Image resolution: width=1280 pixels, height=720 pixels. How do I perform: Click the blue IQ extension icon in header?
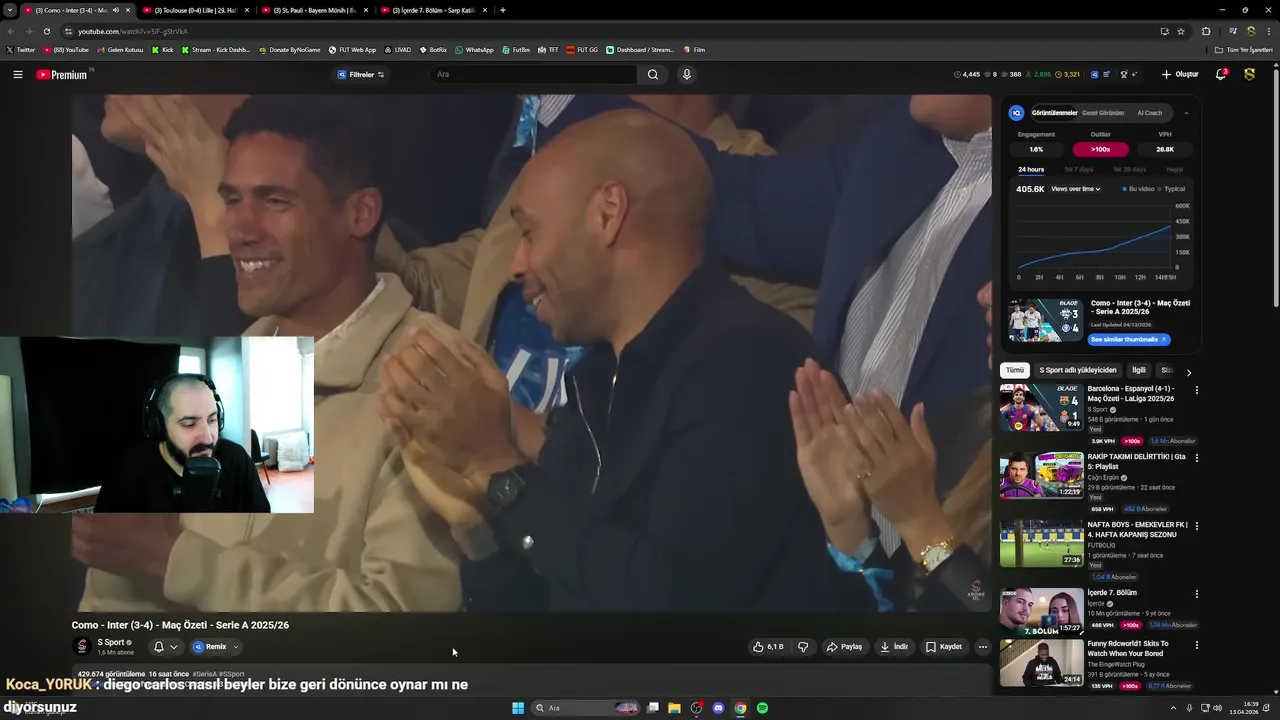point(1094,74)
